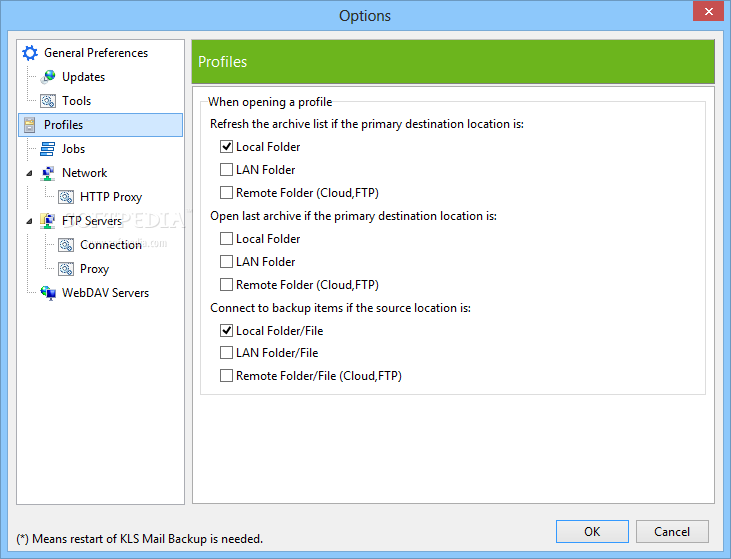731x559 pixels.
Task: Open the FTP Servers Proxy page
Action: click(94, 269)
